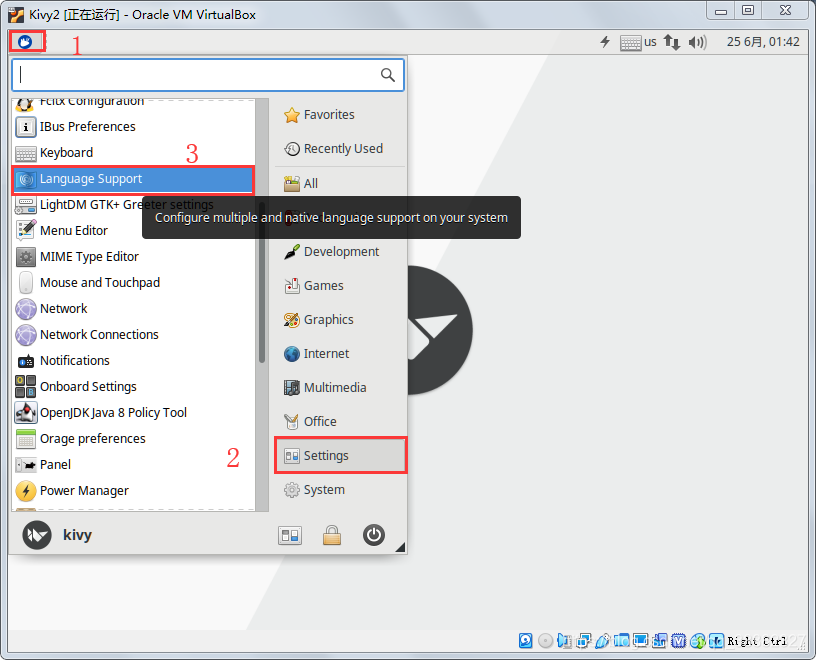Viewport: 816px width, 660px height.
Task: Click the VirtualBox USB status icon
Action: pos(602,641)
